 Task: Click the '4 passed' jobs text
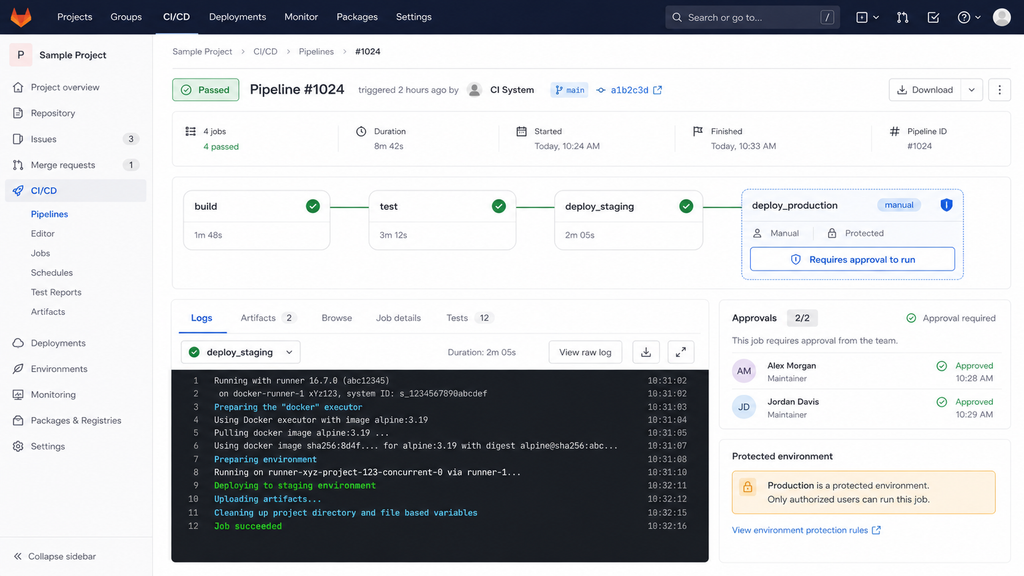click(x=221, y=147)
